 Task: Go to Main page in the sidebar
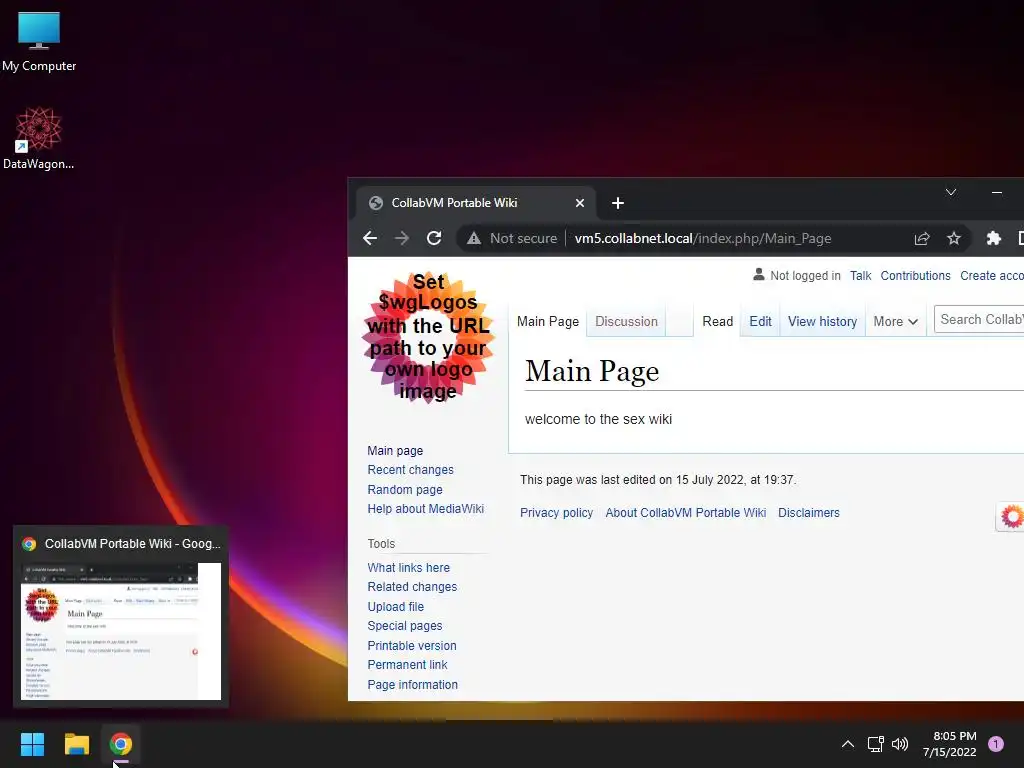[x=394, y=451]
